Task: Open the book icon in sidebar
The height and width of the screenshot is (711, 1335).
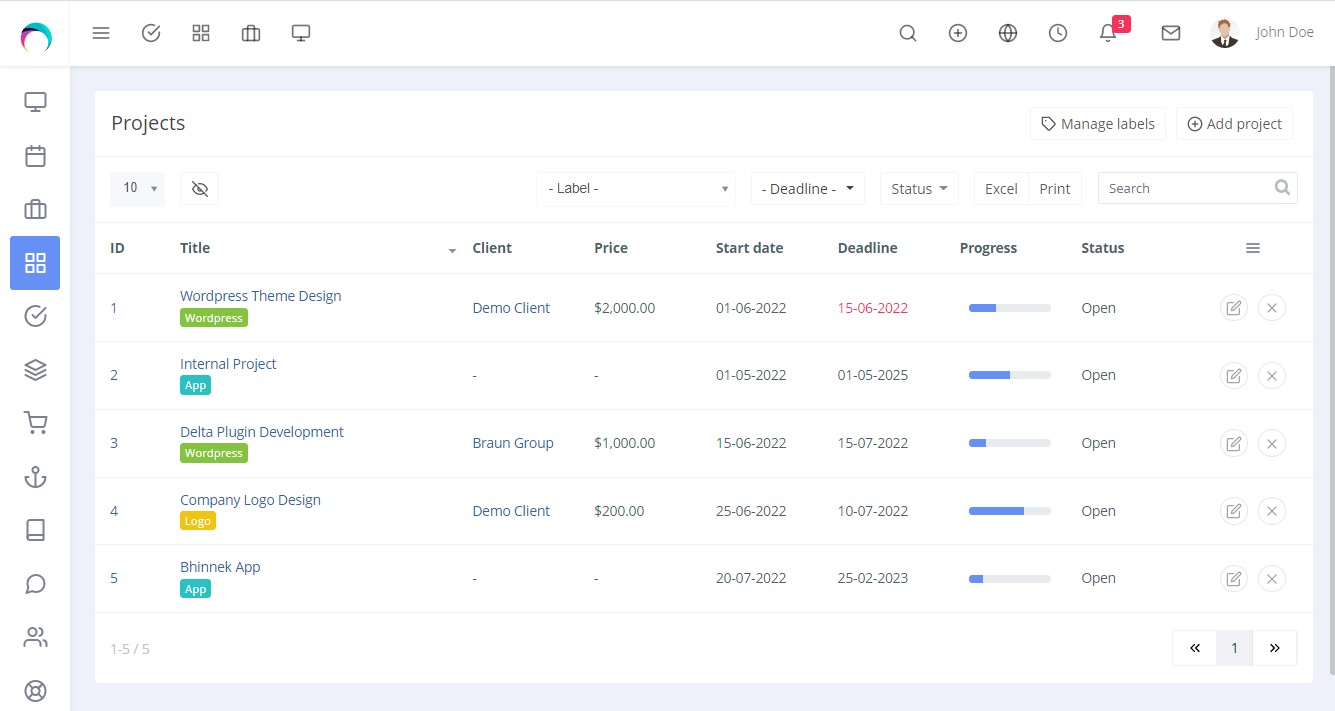Action: click(x=35, y=530)
